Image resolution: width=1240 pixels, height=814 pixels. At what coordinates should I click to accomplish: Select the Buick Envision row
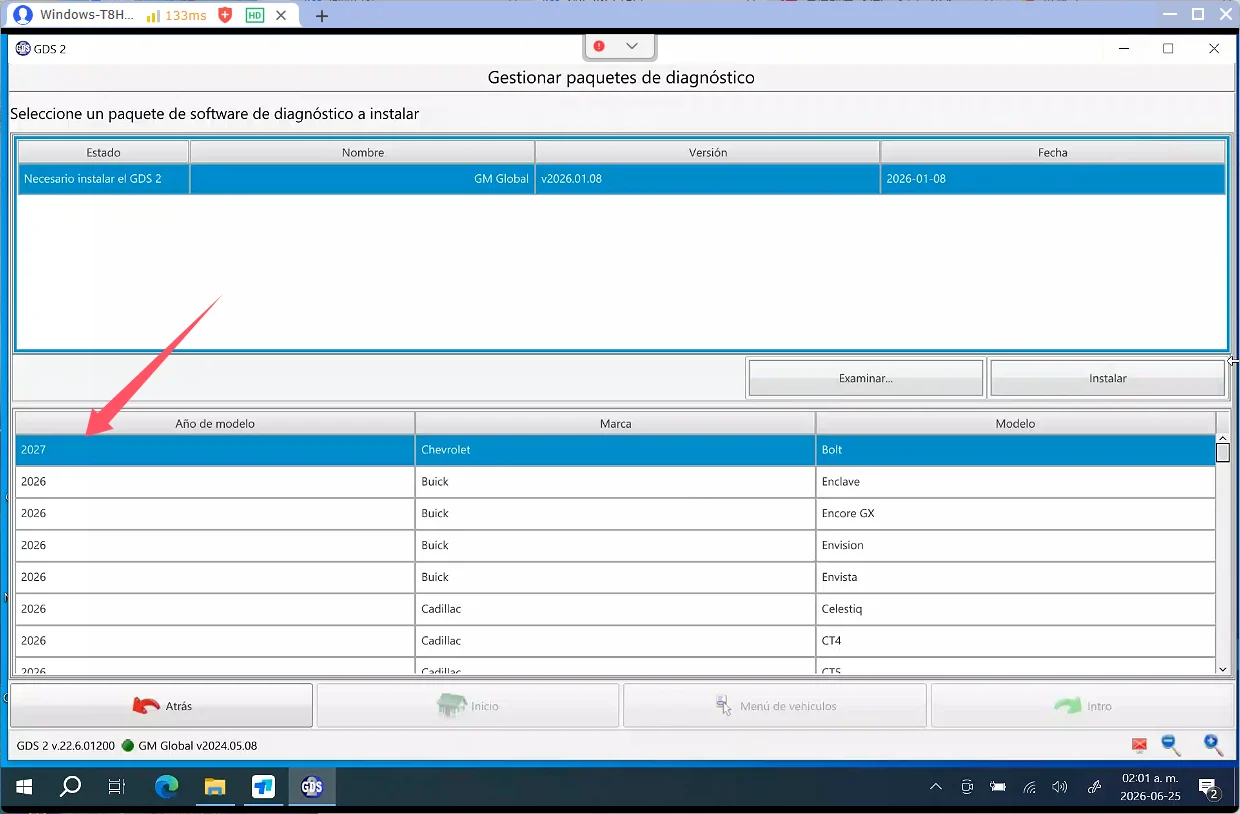(x=615, y=545)
